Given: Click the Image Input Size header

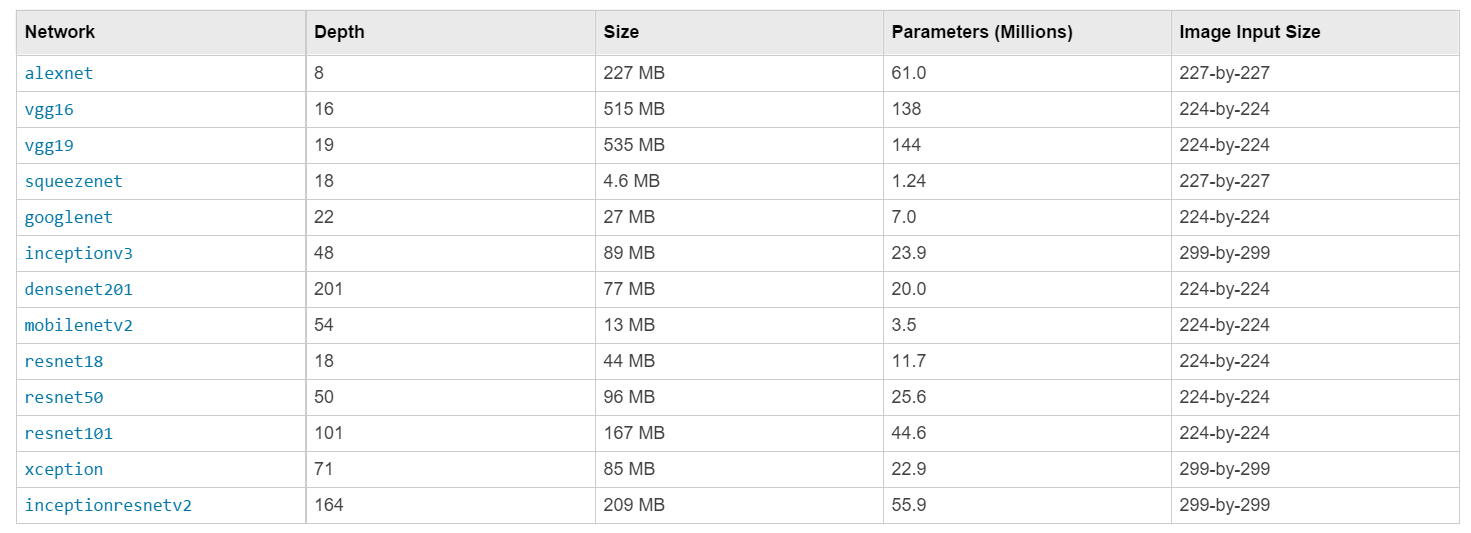Looking at the screenshot, I should pos(1250,32).
